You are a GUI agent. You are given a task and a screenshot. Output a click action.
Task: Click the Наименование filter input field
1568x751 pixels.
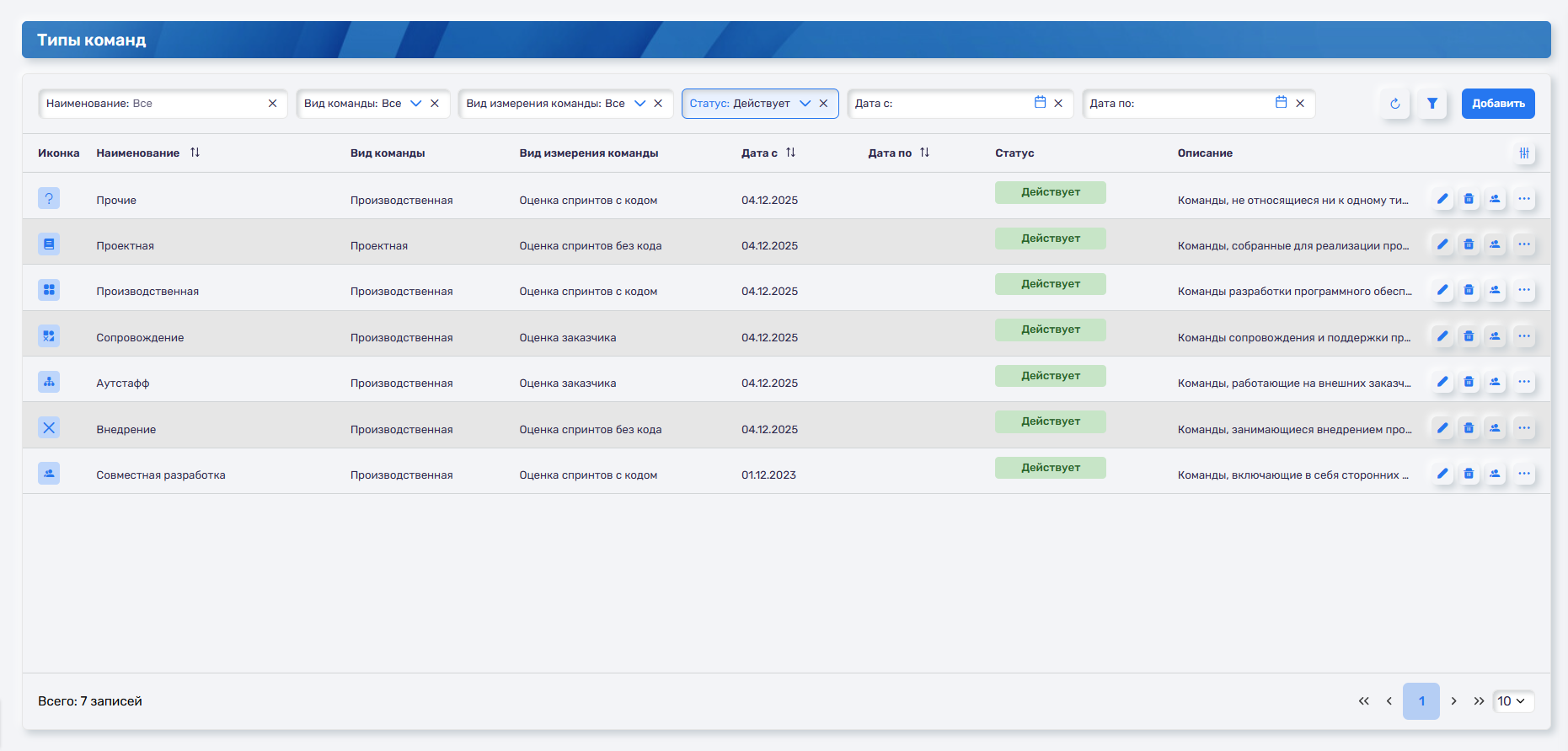[x=152, y=104]
